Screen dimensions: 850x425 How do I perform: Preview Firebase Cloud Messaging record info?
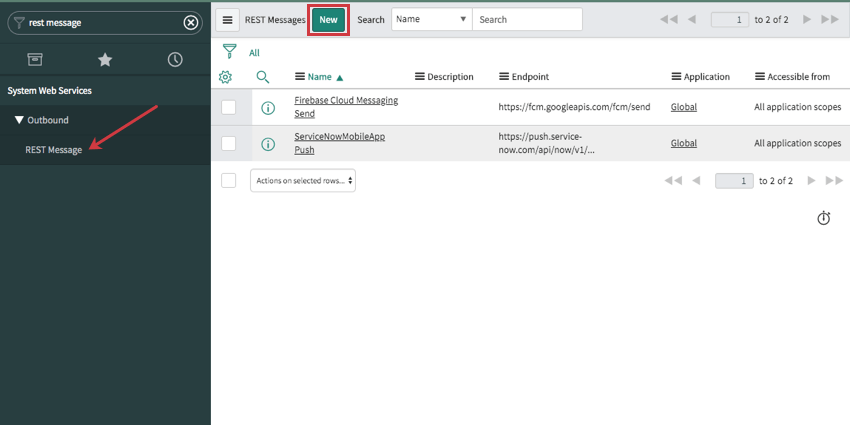pos(268,108)
